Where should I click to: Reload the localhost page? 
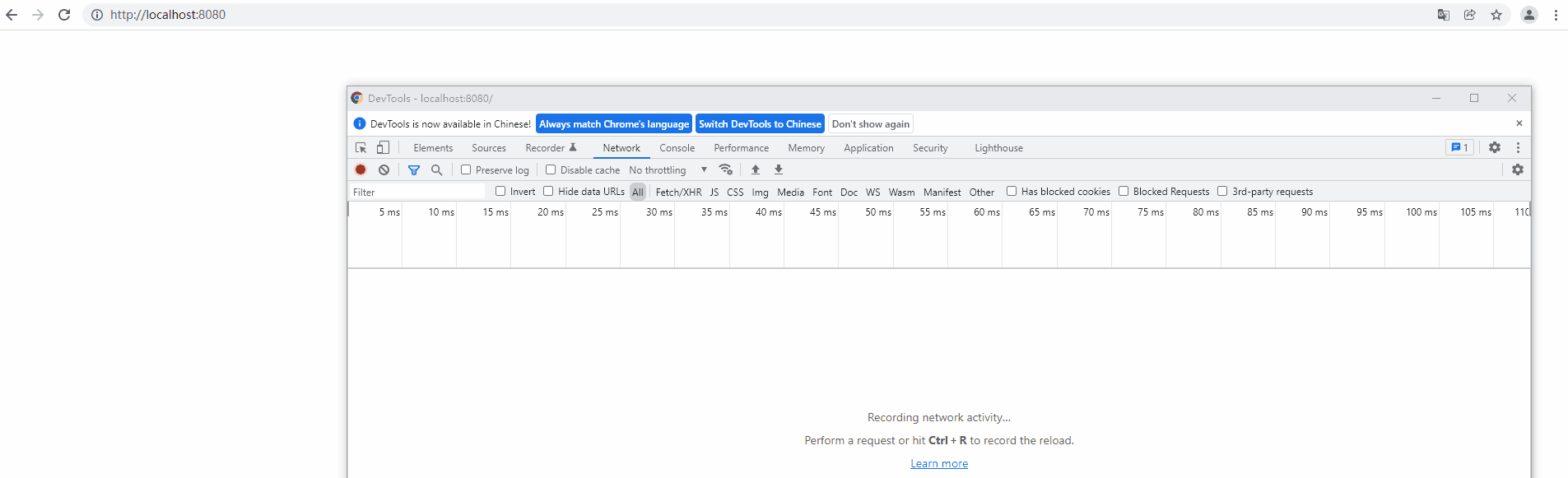coord(64,15)
